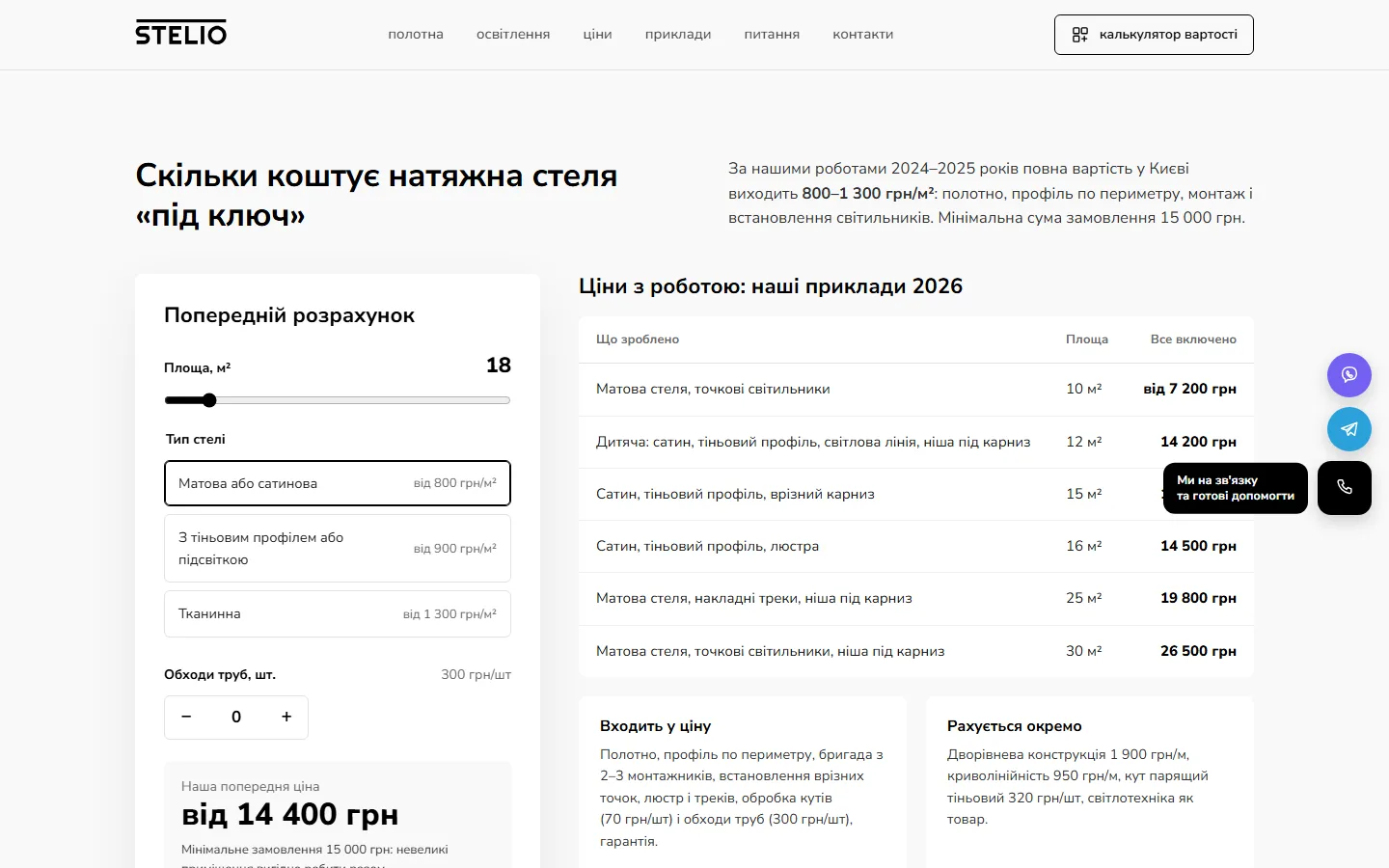The height and width of the screenshot is (868, 1389).
Task: Click row «Сатин, тіньовий профіль, люстра»
Action: pyautogui.click(x=916, y=546)
